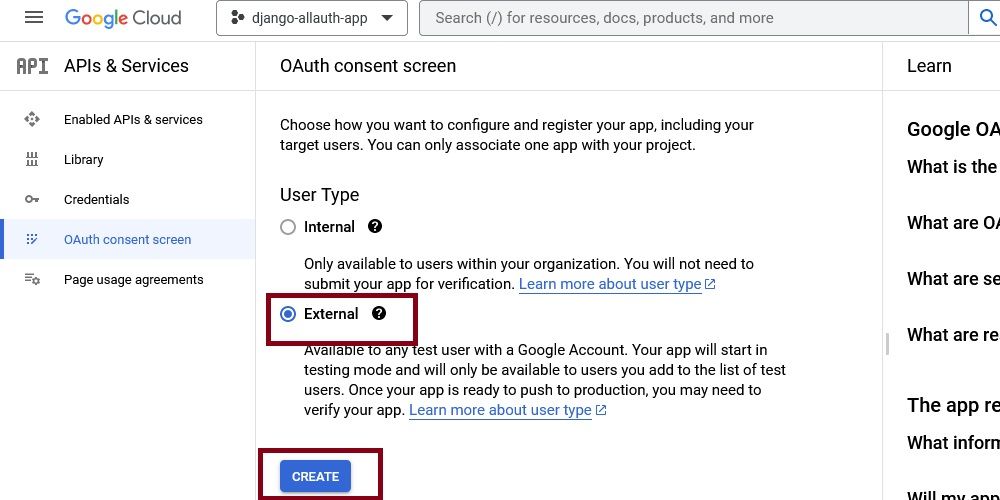Click the Page usage agreements icon

[x=32, y=279]
